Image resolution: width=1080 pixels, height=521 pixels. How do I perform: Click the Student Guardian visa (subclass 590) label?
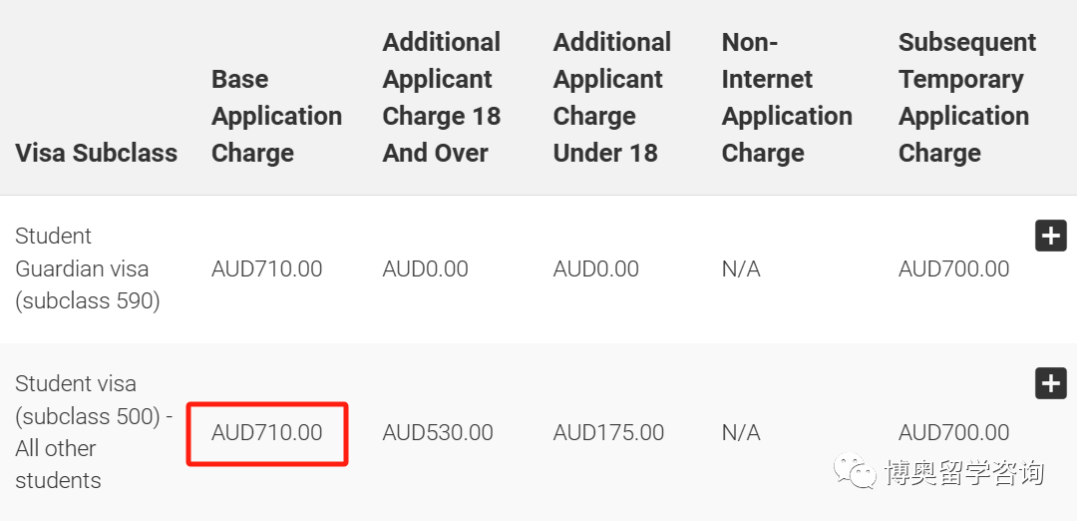(x=87, y=269)
